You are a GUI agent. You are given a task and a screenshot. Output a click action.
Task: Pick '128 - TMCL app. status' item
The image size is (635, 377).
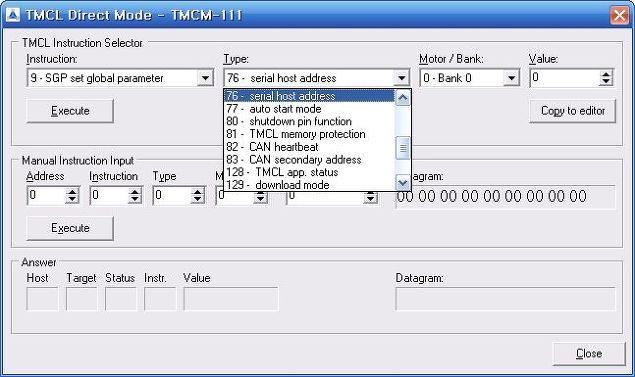tap(309, 172)
